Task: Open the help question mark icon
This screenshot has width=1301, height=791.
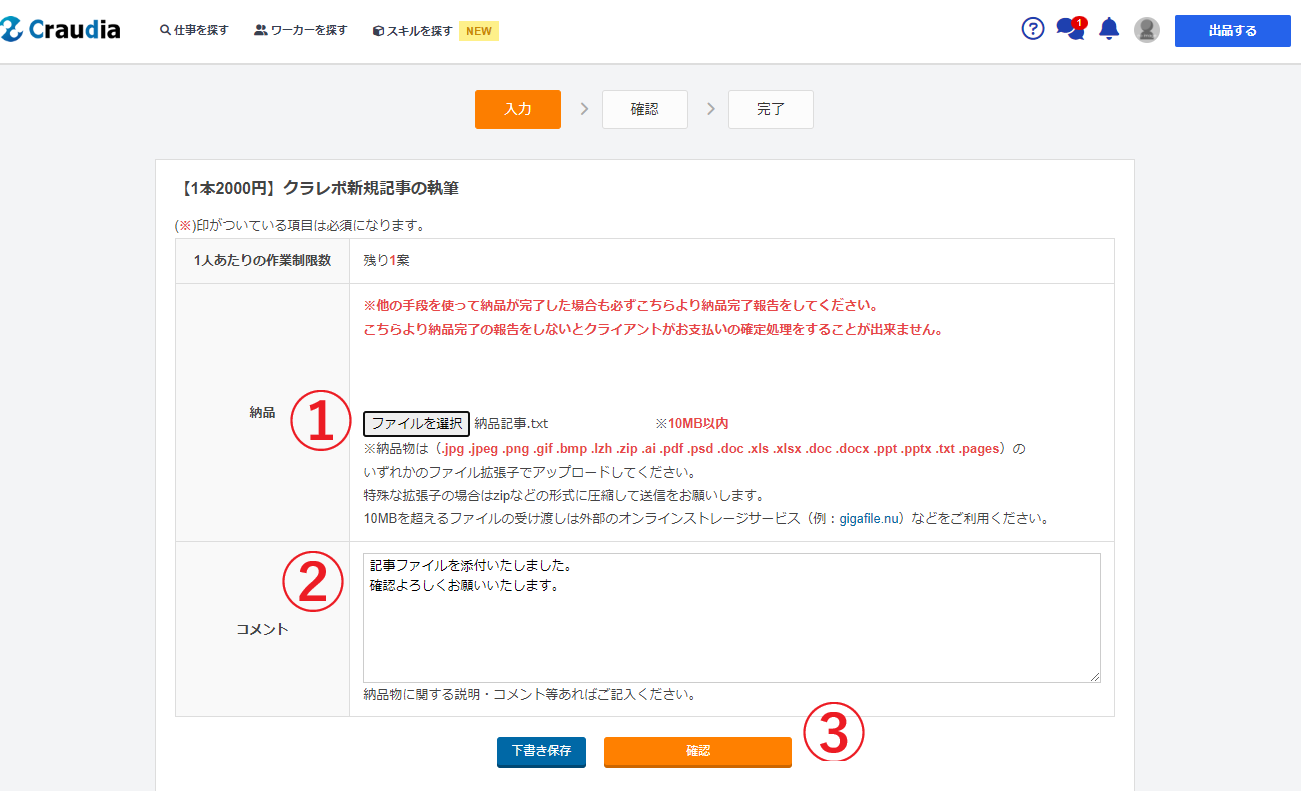Action: [1032, 29]
